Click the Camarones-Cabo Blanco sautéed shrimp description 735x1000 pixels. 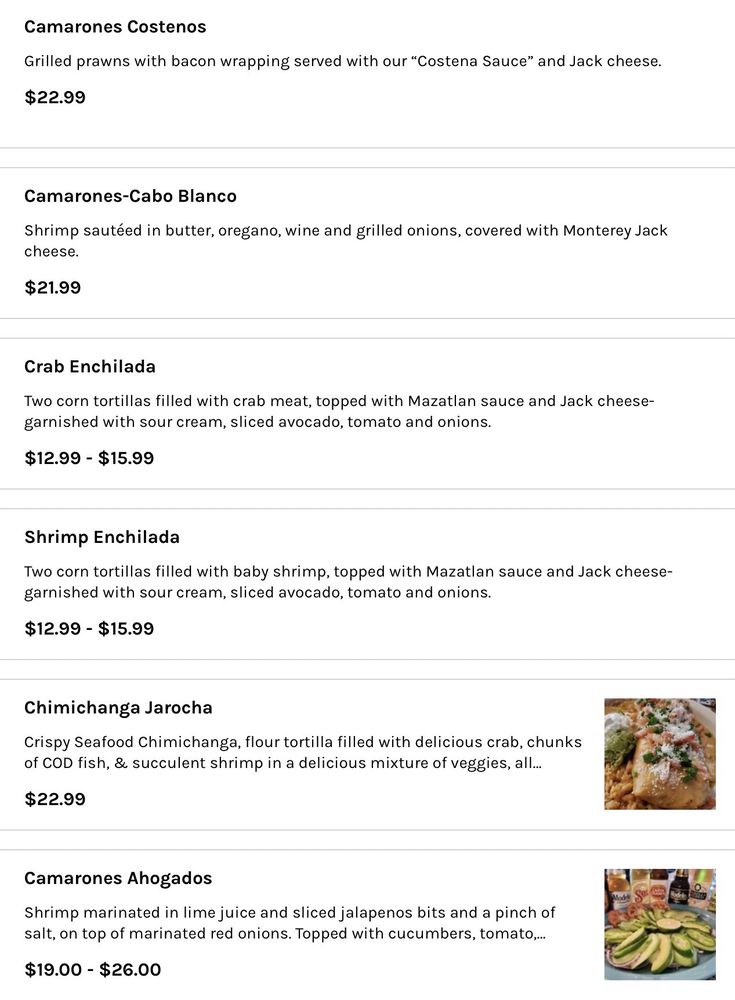point(345,241)
